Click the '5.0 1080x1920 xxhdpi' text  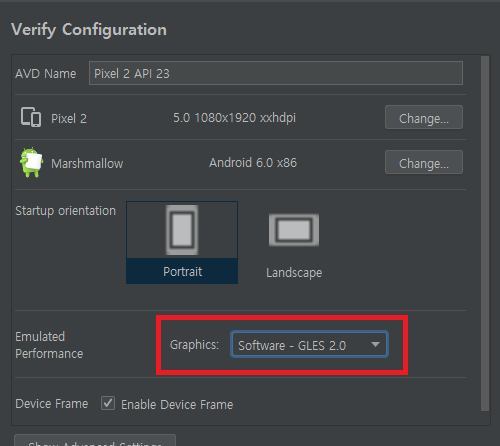pos(234,118)
